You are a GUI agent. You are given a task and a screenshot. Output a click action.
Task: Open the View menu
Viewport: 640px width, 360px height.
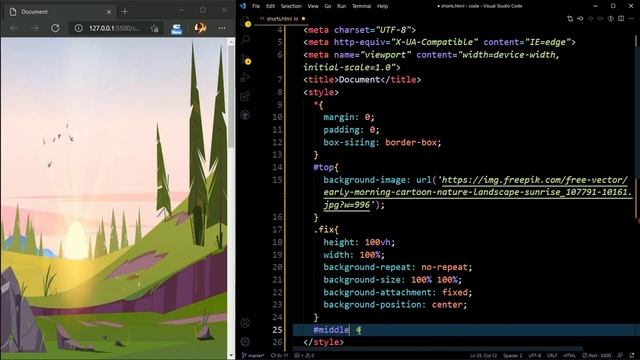tap(313, 6)
